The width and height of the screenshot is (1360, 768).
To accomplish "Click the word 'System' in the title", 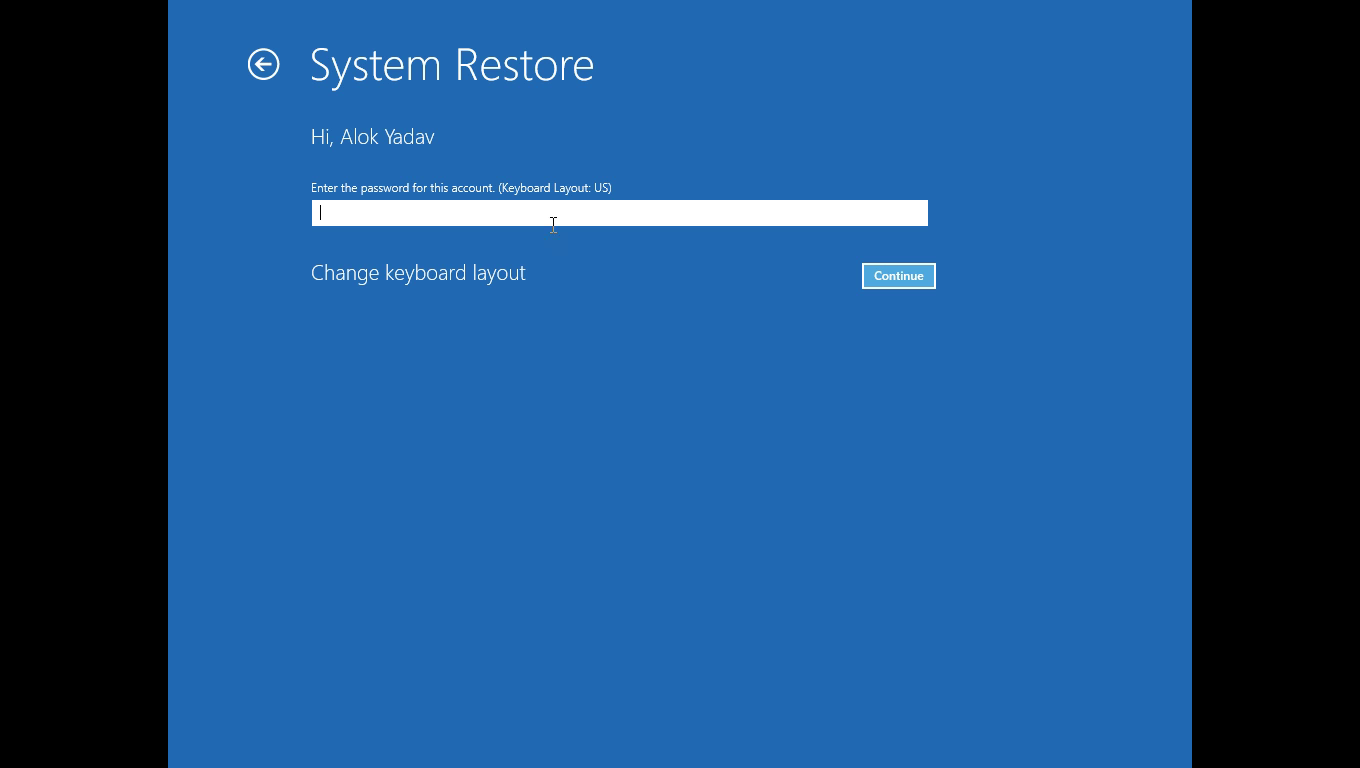I will (x=375, y=65).
